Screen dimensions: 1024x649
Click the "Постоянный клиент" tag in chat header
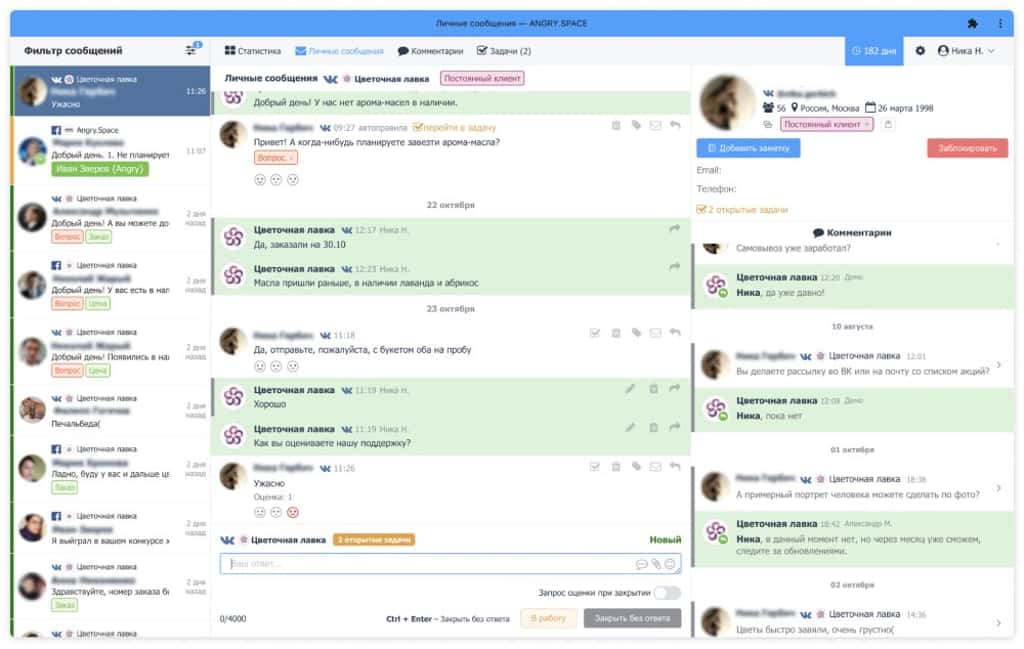point(482,78)
